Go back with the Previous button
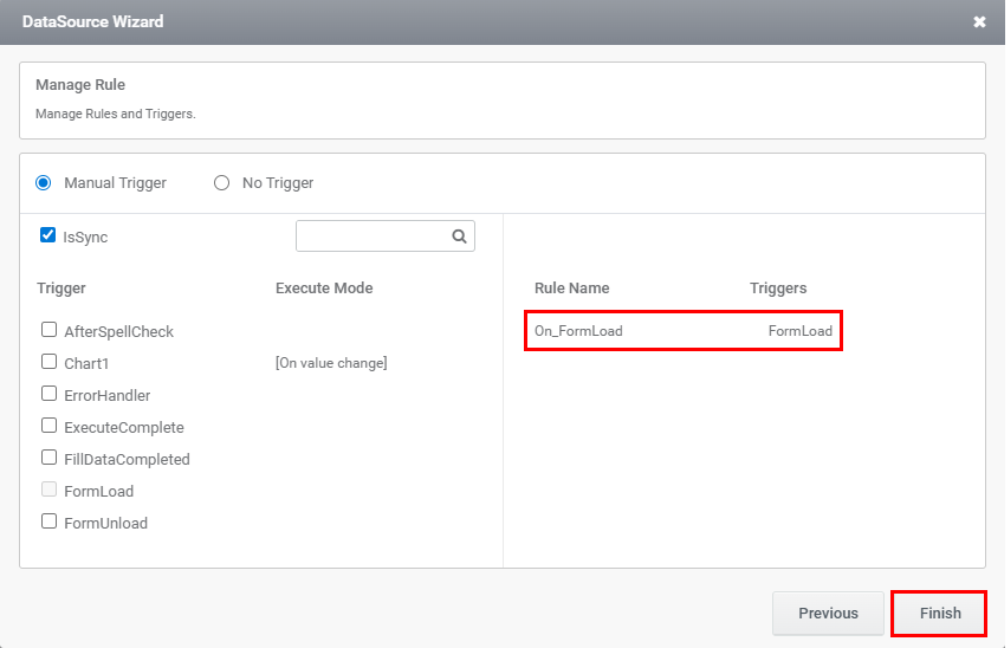This screenshot has width=1008, height=648. 828,613
